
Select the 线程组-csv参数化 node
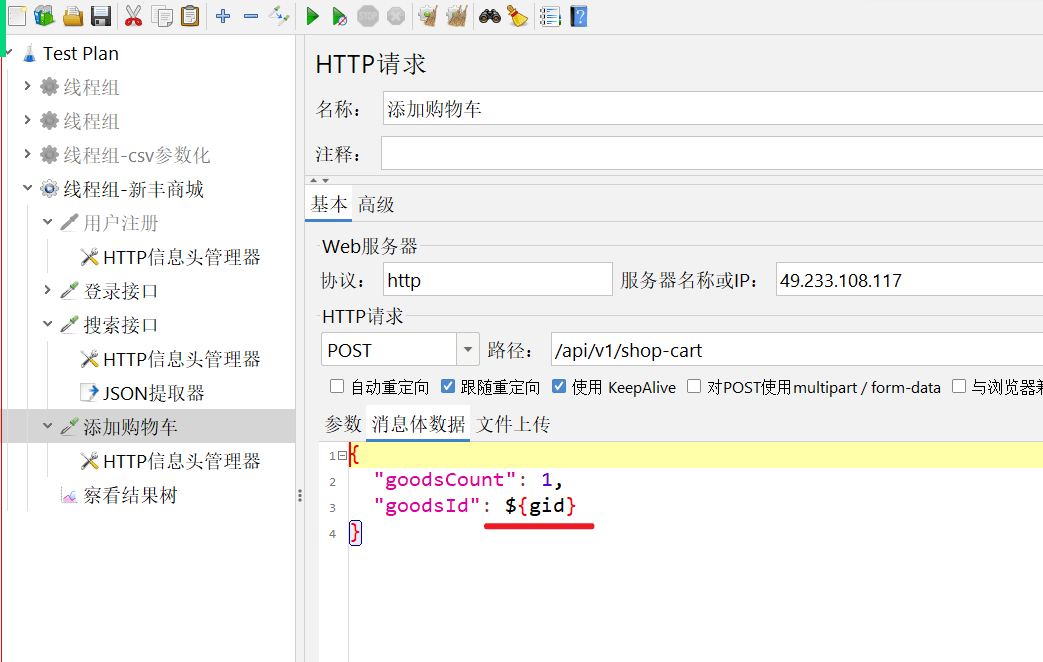136,155
